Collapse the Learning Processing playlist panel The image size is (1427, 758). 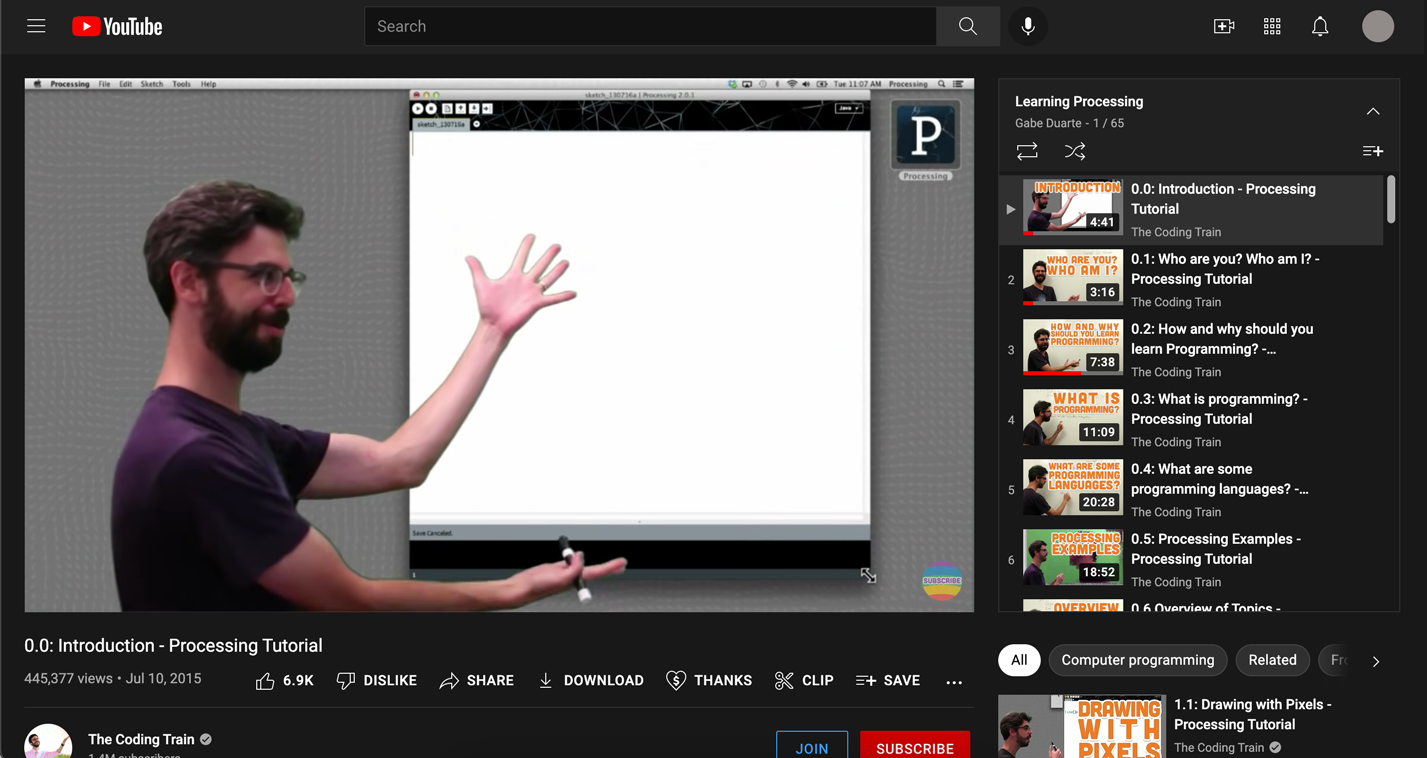[1373, 111]
